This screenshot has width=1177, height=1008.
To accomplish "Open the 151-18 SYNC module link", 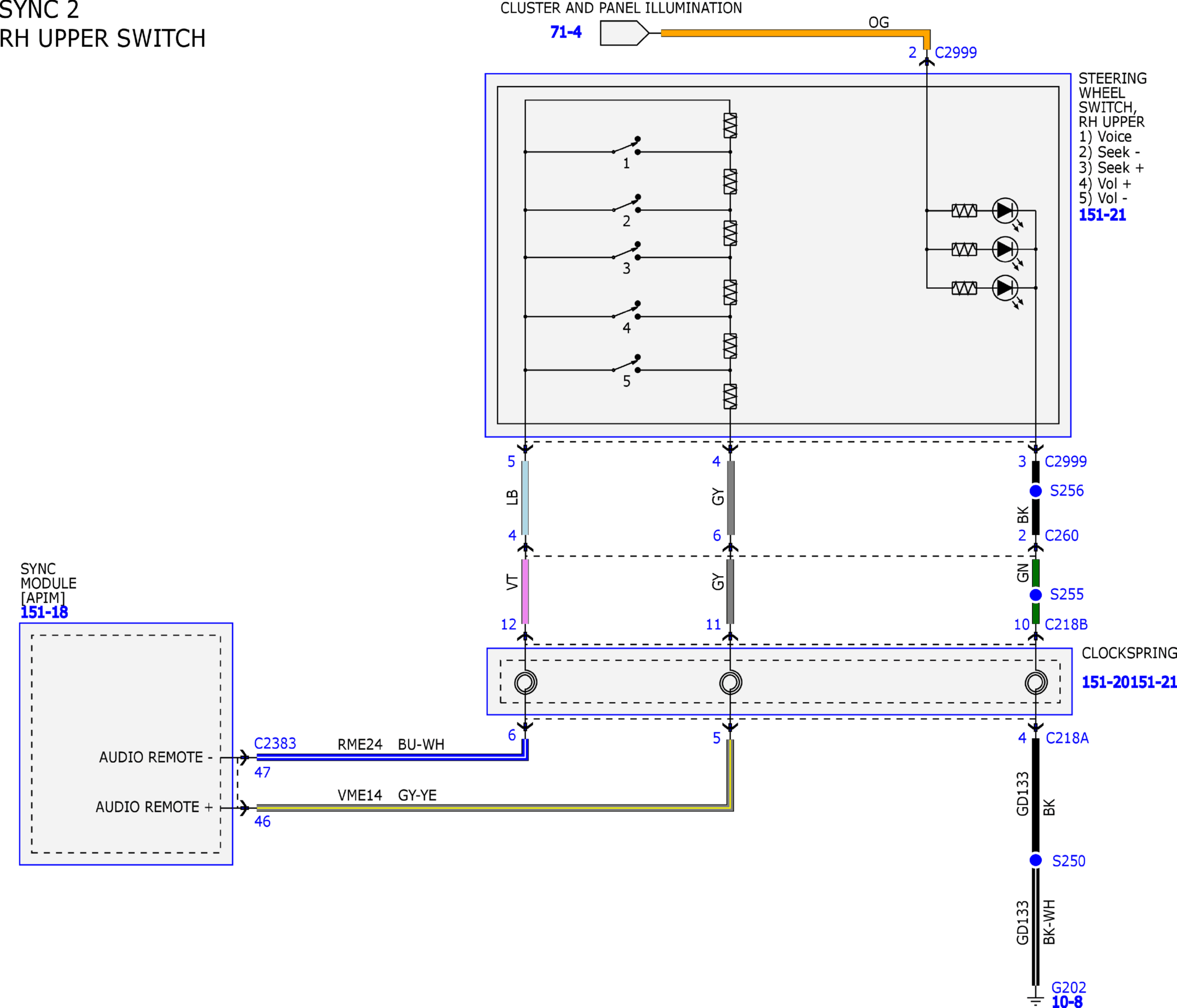I will tap(44, 612).
